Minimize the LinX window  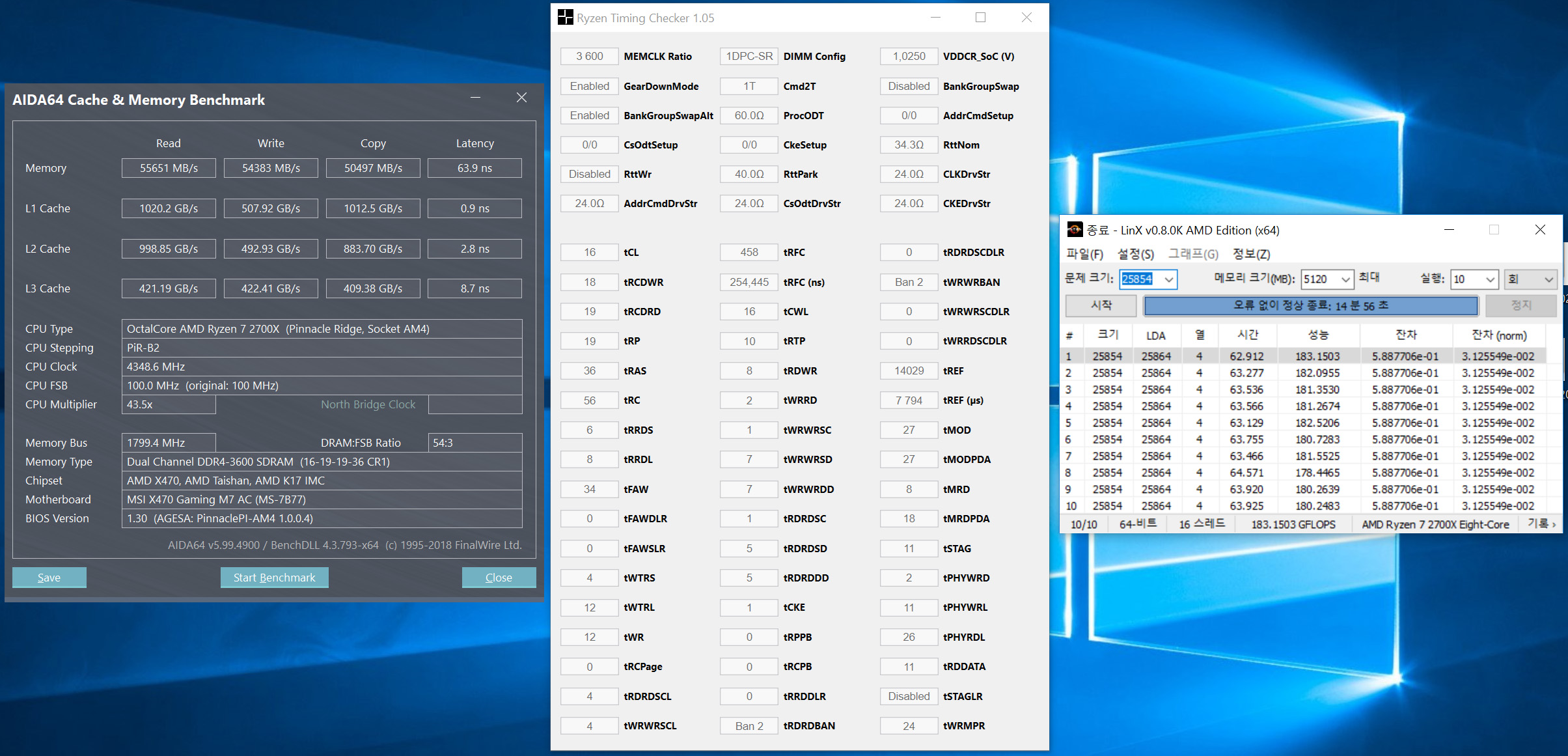[x=1449, y=230]
